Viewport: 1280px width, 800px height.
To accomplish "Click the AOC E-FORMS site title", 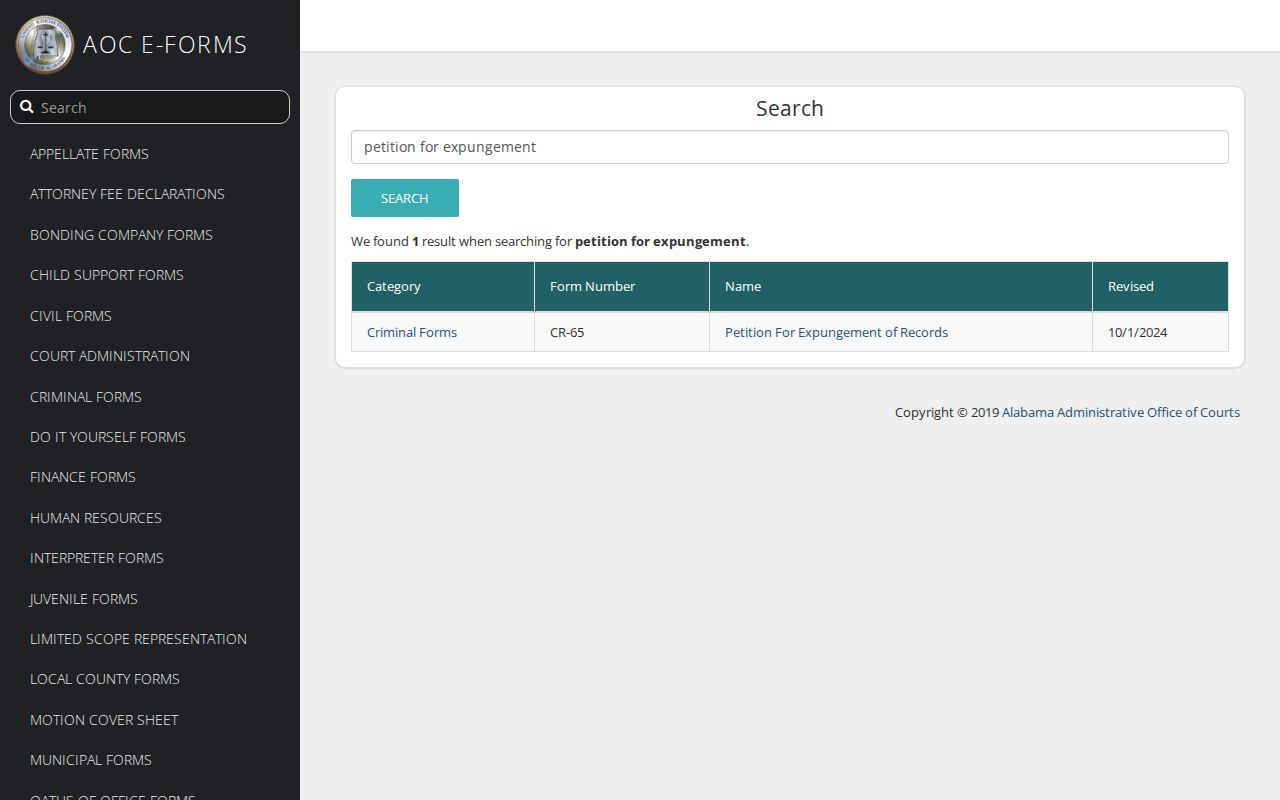I will 165,45.
